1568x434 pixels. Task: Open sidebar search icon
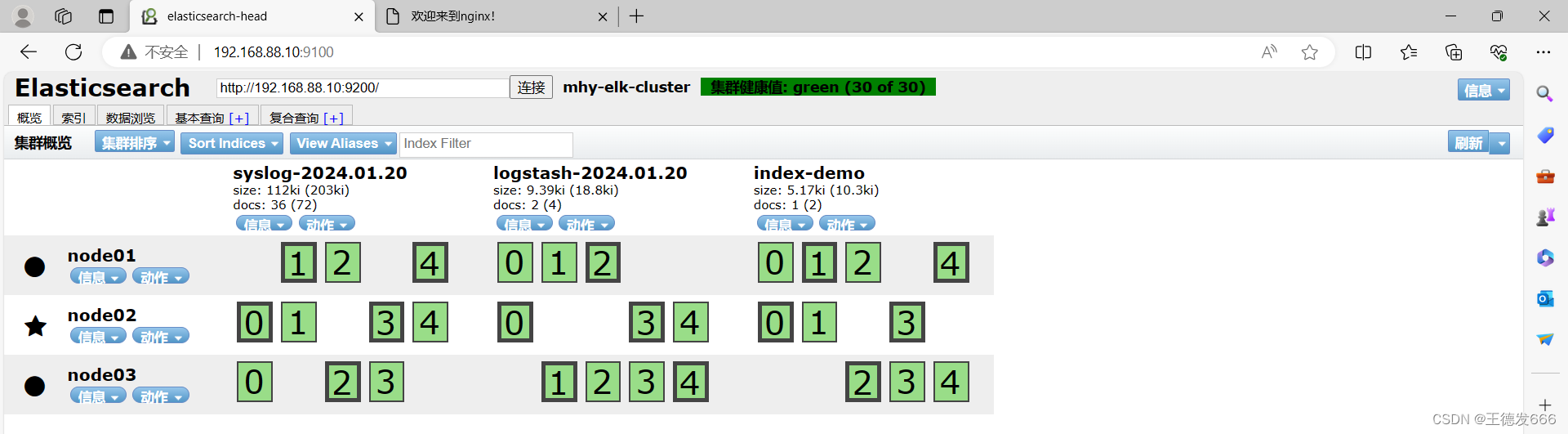point(1544,94)
